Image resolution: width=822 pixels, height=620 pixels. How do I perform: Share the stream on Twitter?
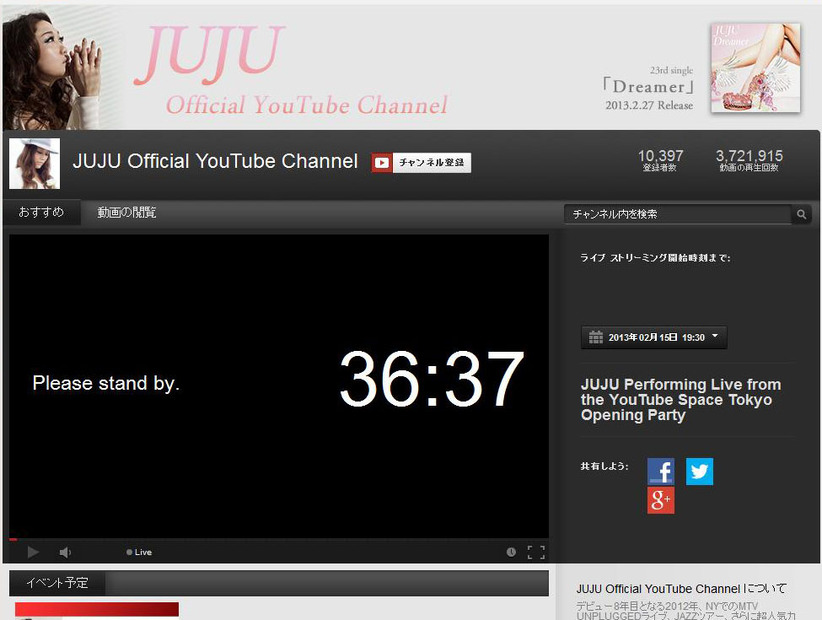coord(699,471)
